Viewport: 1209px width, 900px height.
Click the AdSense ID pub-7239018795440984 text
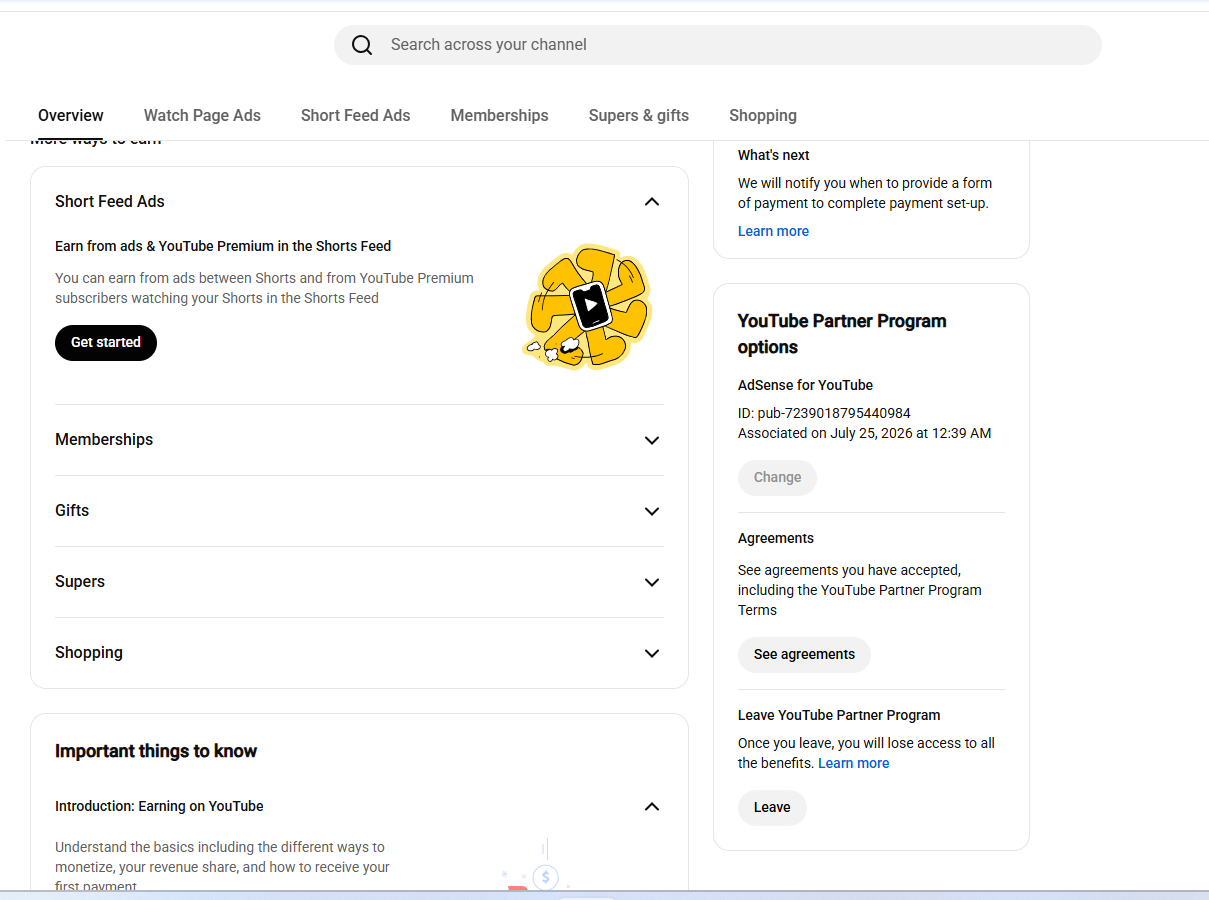(824, 413)
